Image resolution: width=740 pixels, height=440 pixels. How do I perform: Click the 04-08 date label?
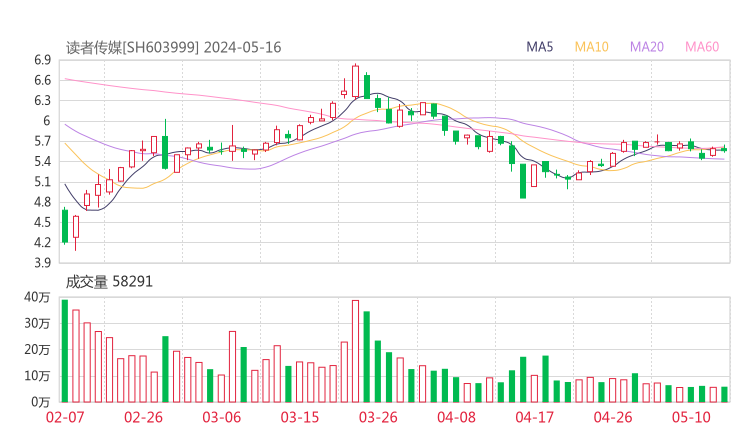pos(456,417)
